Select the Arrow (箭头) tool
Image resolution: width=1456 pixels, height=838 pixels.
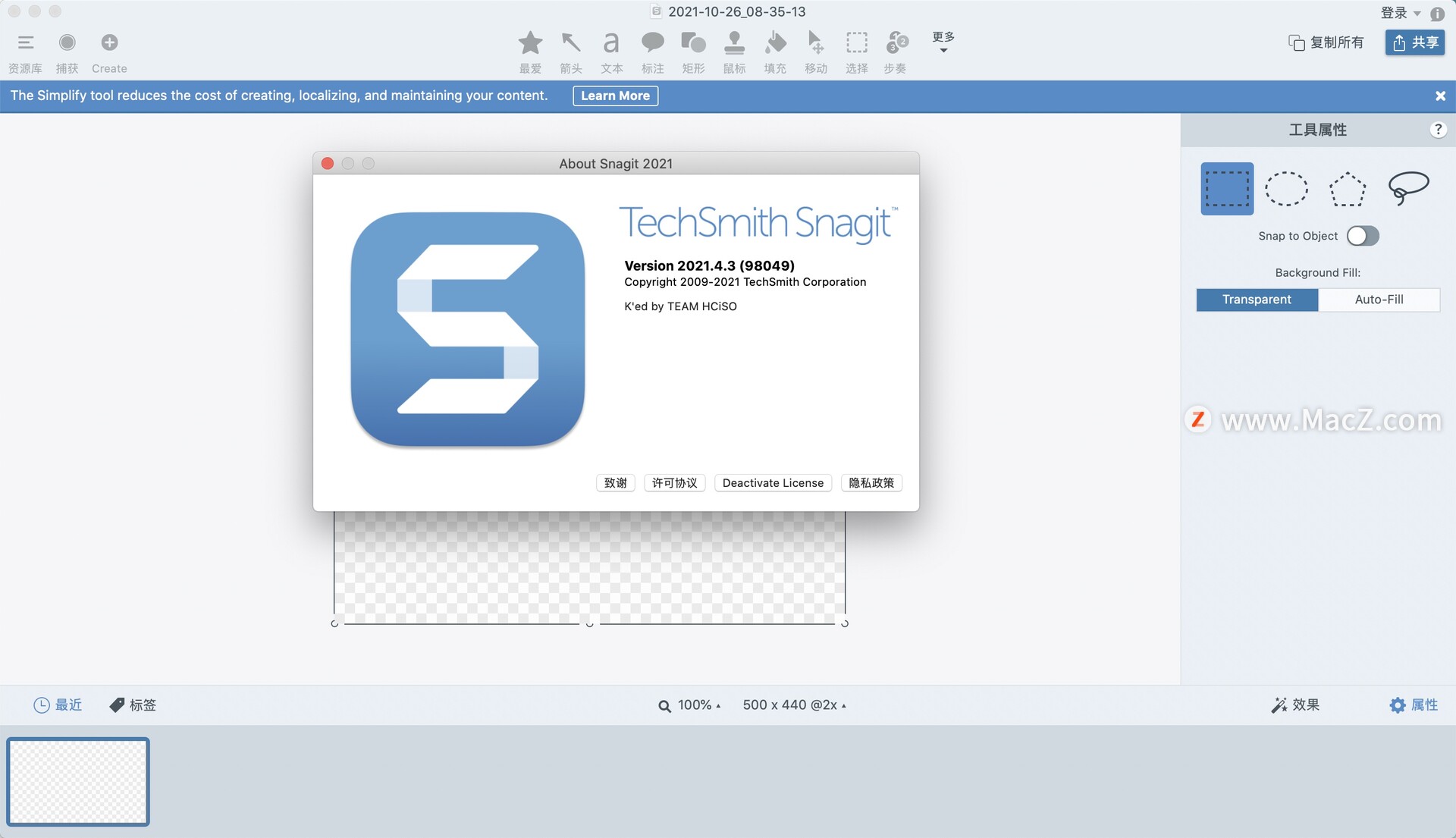571,52
